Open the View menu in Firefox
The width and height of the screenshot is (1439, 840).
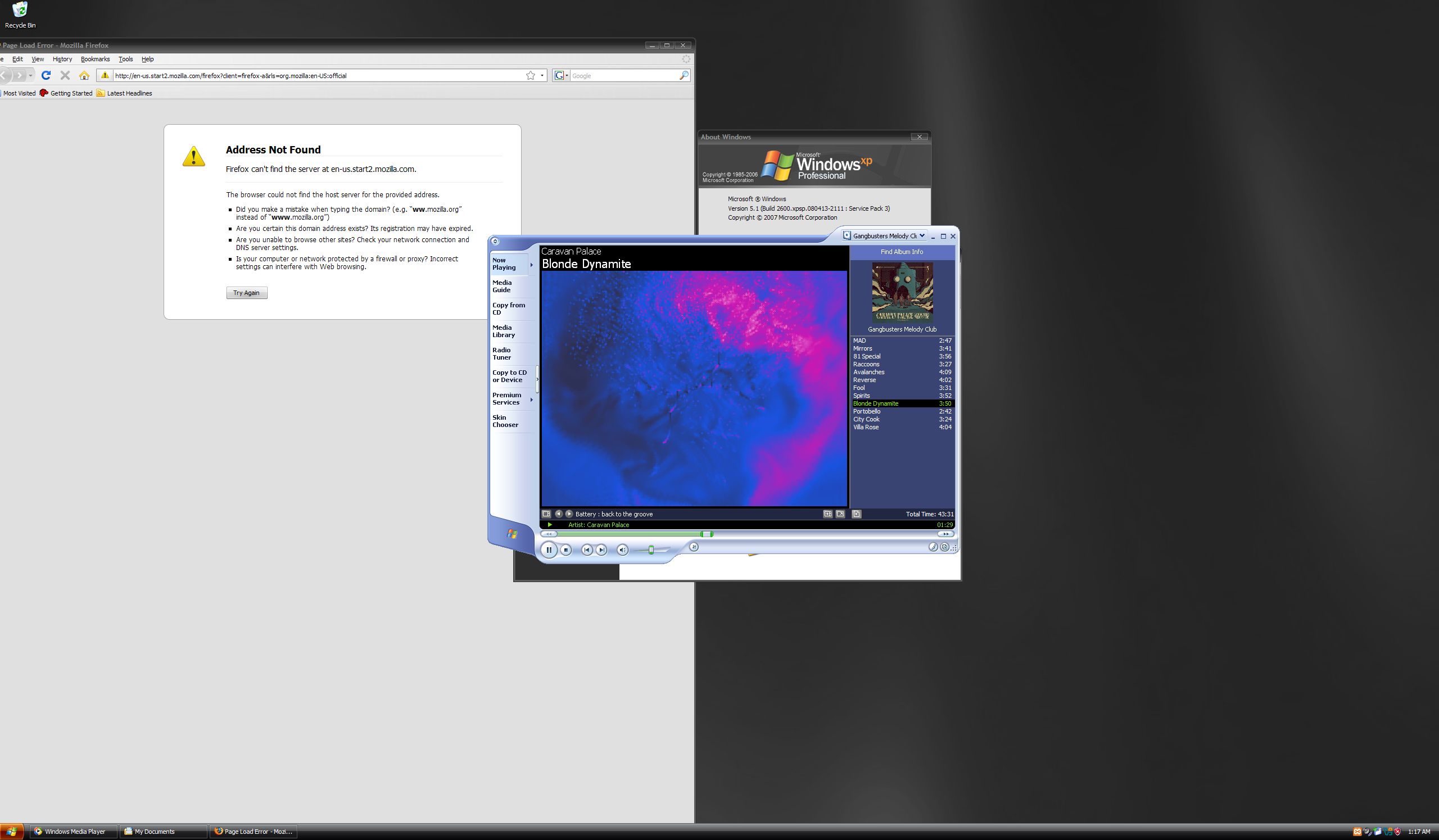coord(38,59)
